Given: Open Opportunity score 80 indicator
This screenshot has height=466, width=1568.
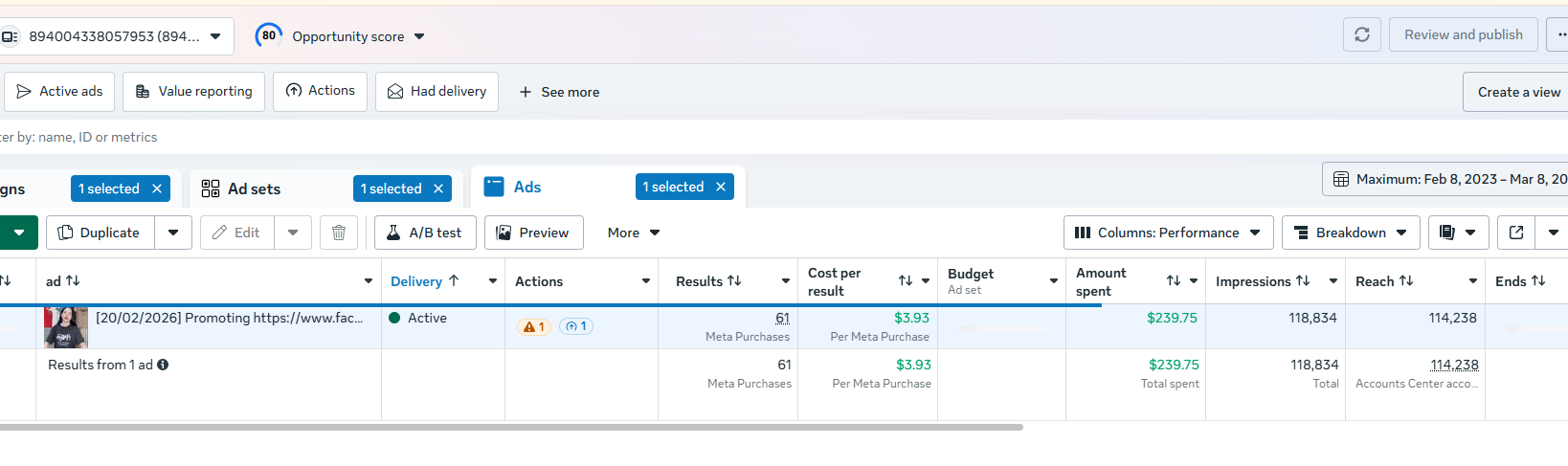Looking at the screenshot, I should coord(269,35).
